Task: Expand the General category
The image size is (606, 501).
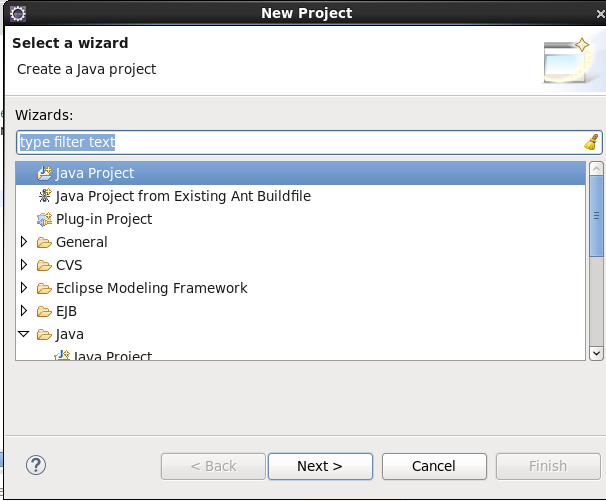Action: point(25,242)
